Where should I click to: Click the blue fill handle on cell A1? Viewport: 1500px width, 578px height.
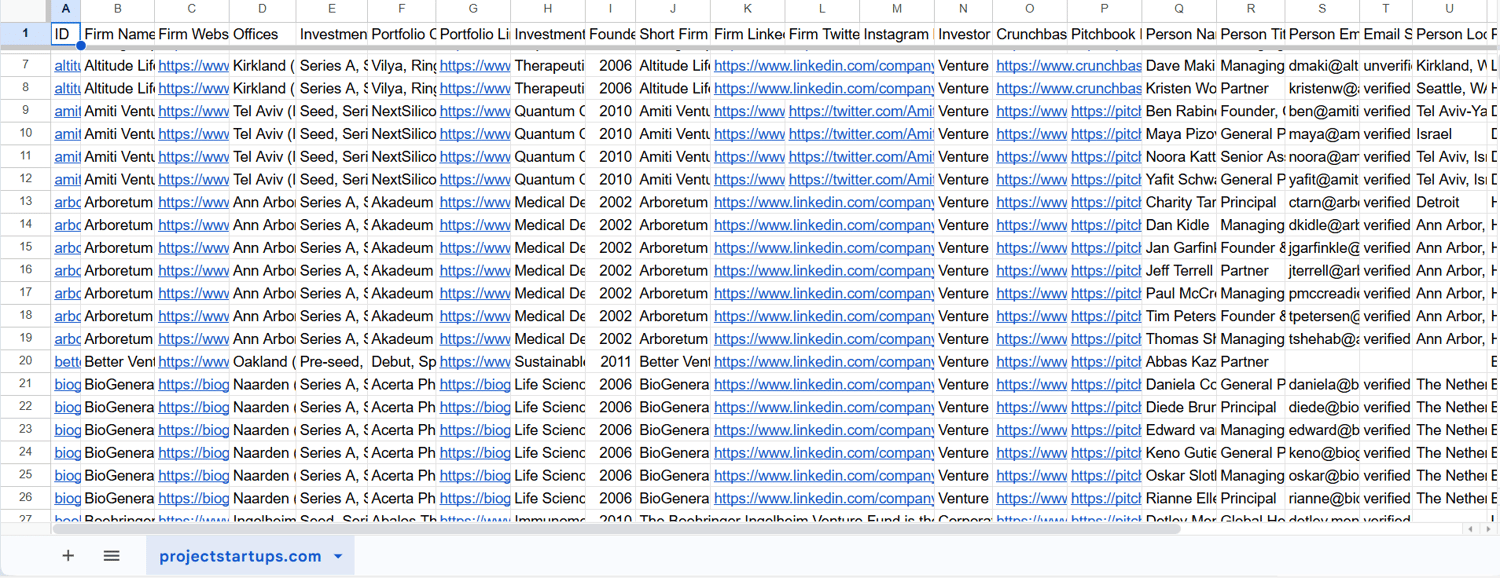tap(80, 45)
